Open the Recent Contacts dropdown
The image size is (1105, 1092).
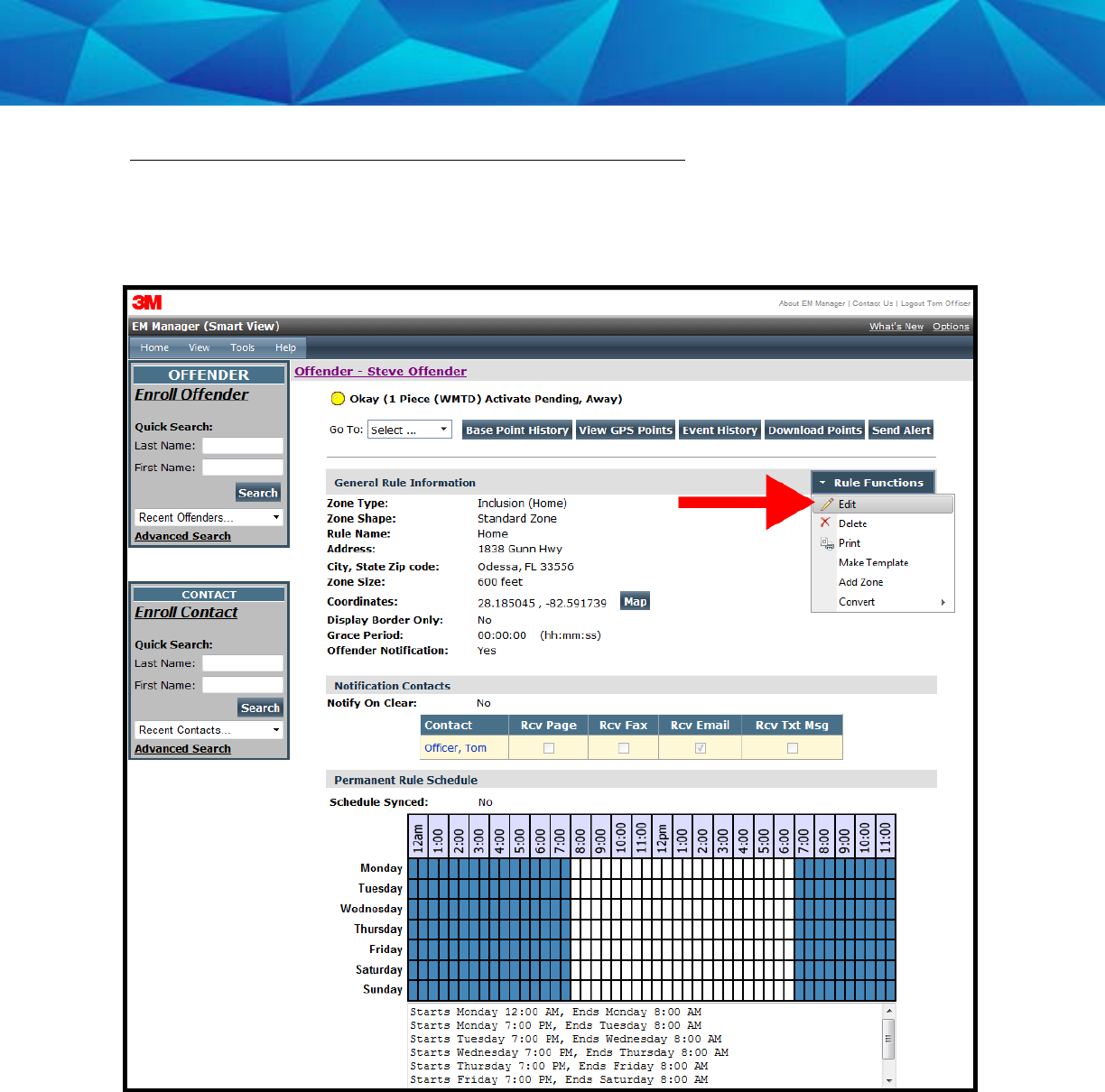[x=209, y=730]
